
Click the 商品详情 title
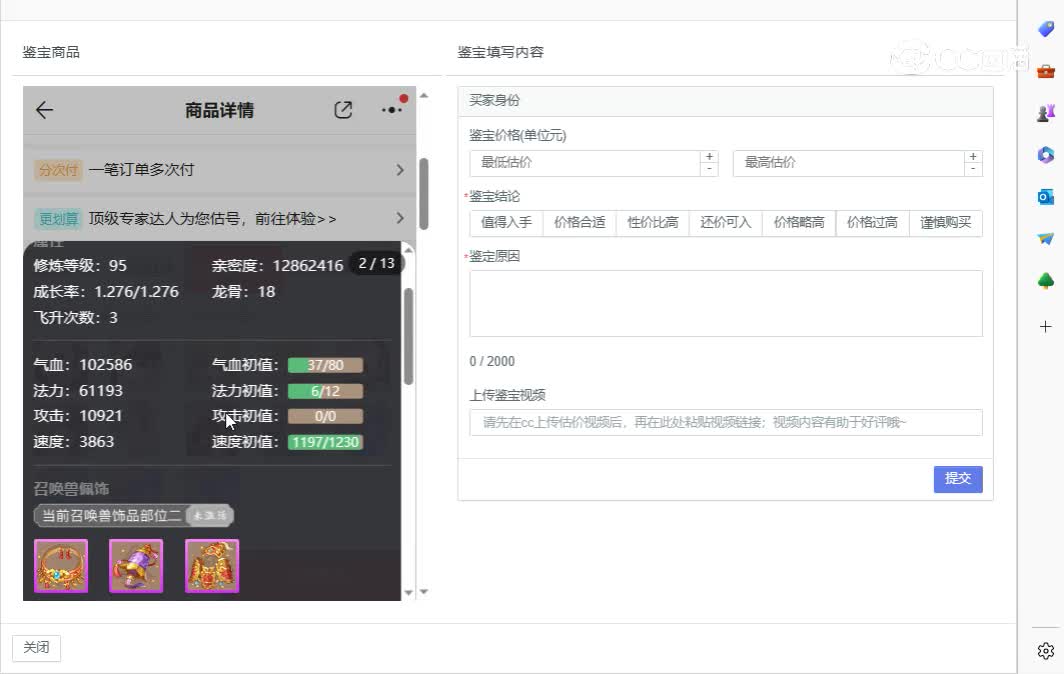click(219, 110)
